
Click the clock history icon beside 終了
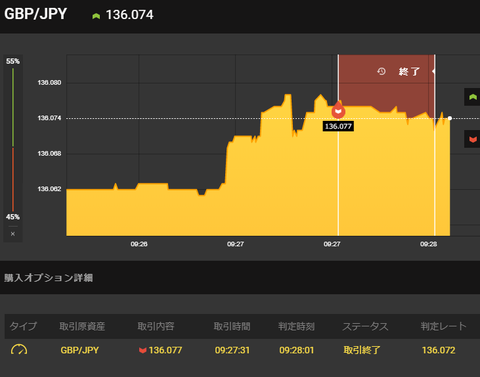pyautogui.click(x=381, y=71)
